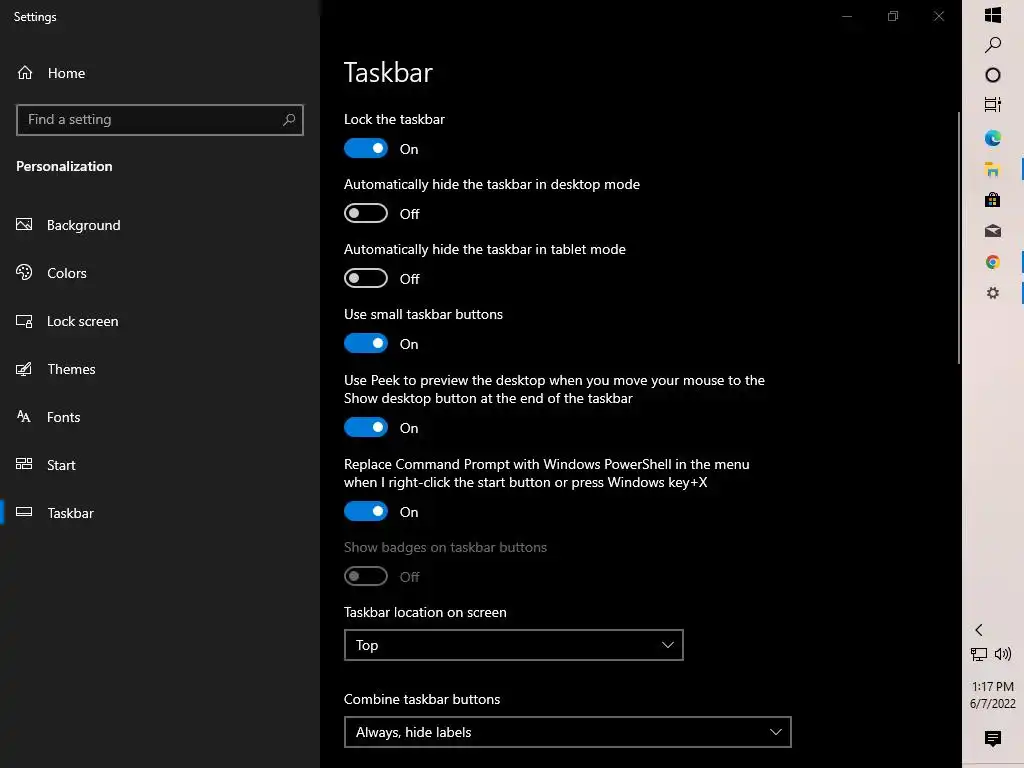Open Taskbar location on screen dropdown
This screenshot has width=1024, height=768.
513,645
